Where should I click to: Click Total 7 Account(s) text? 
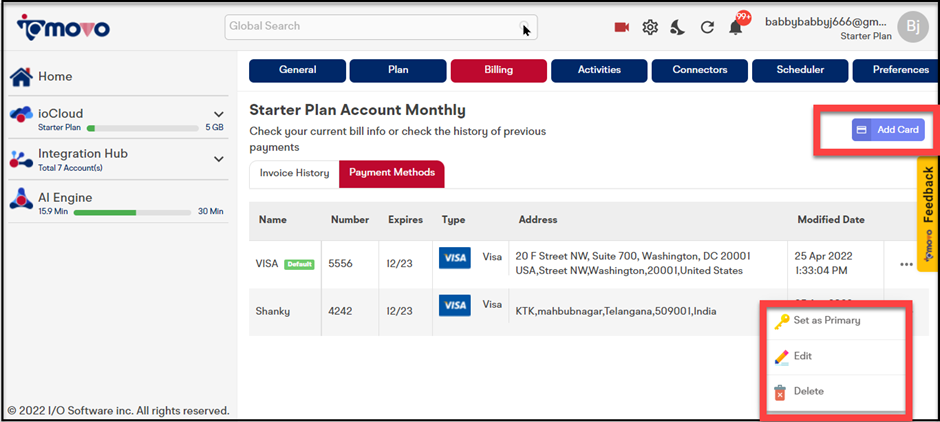click(x=70, y=168)
